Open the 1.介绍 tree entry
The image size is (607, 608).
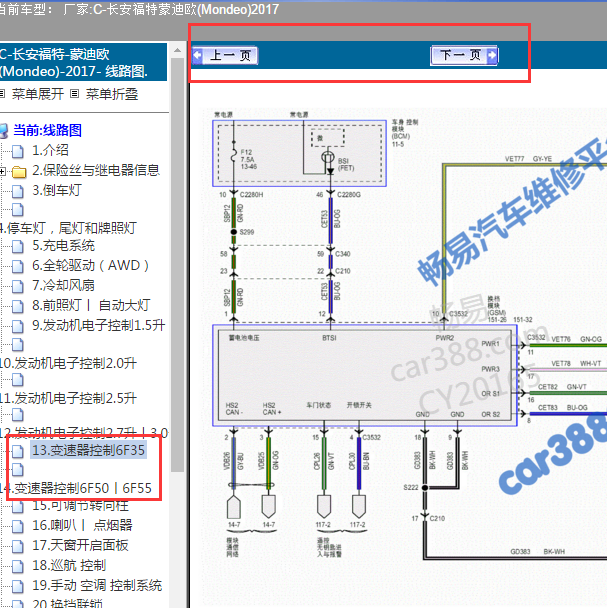click(50, 150)
